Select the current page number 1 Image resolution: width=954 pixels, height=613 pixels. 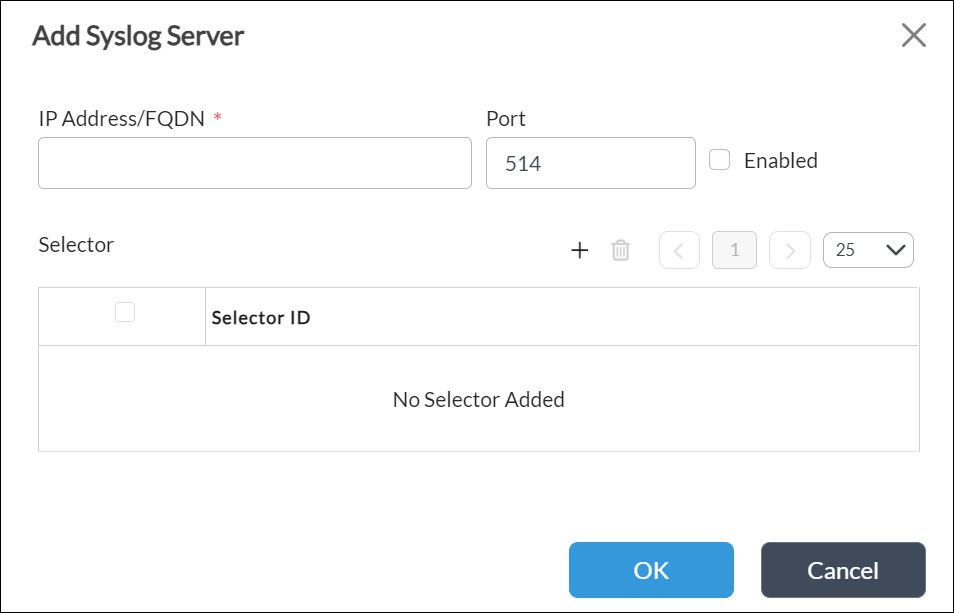click(x=734, y=250)
